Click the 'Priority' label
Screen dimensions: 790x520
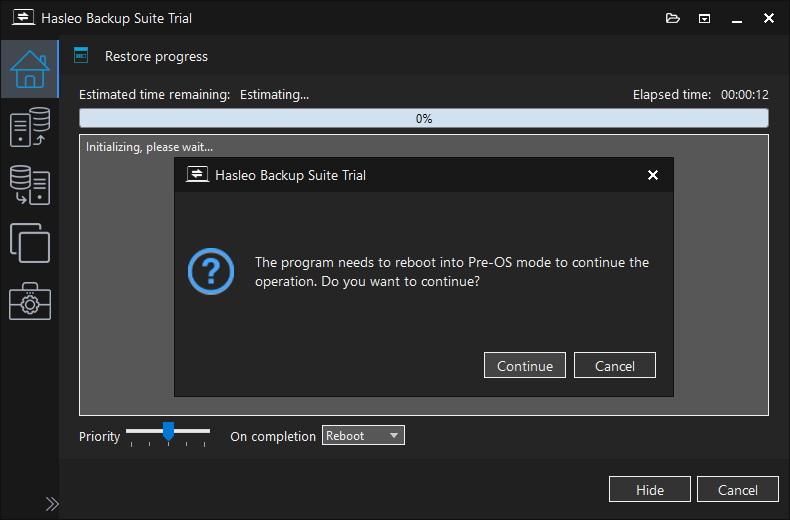[99, 436]
